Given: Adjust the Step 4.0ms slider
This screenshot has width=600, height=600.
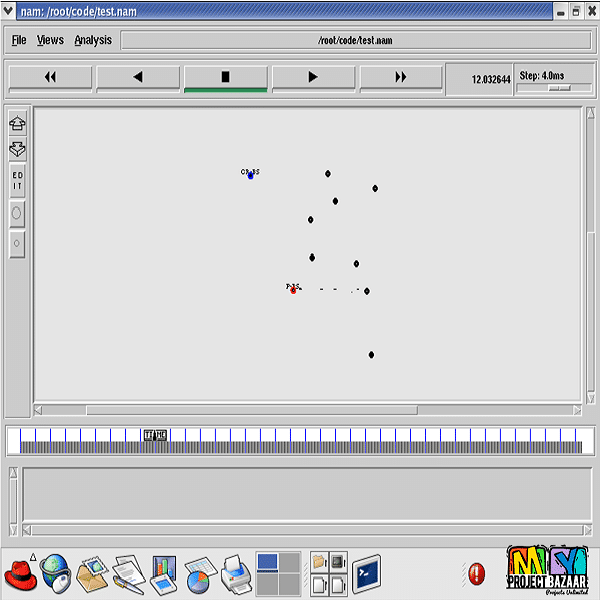Looking at the screenshot, I should (559, 88).
